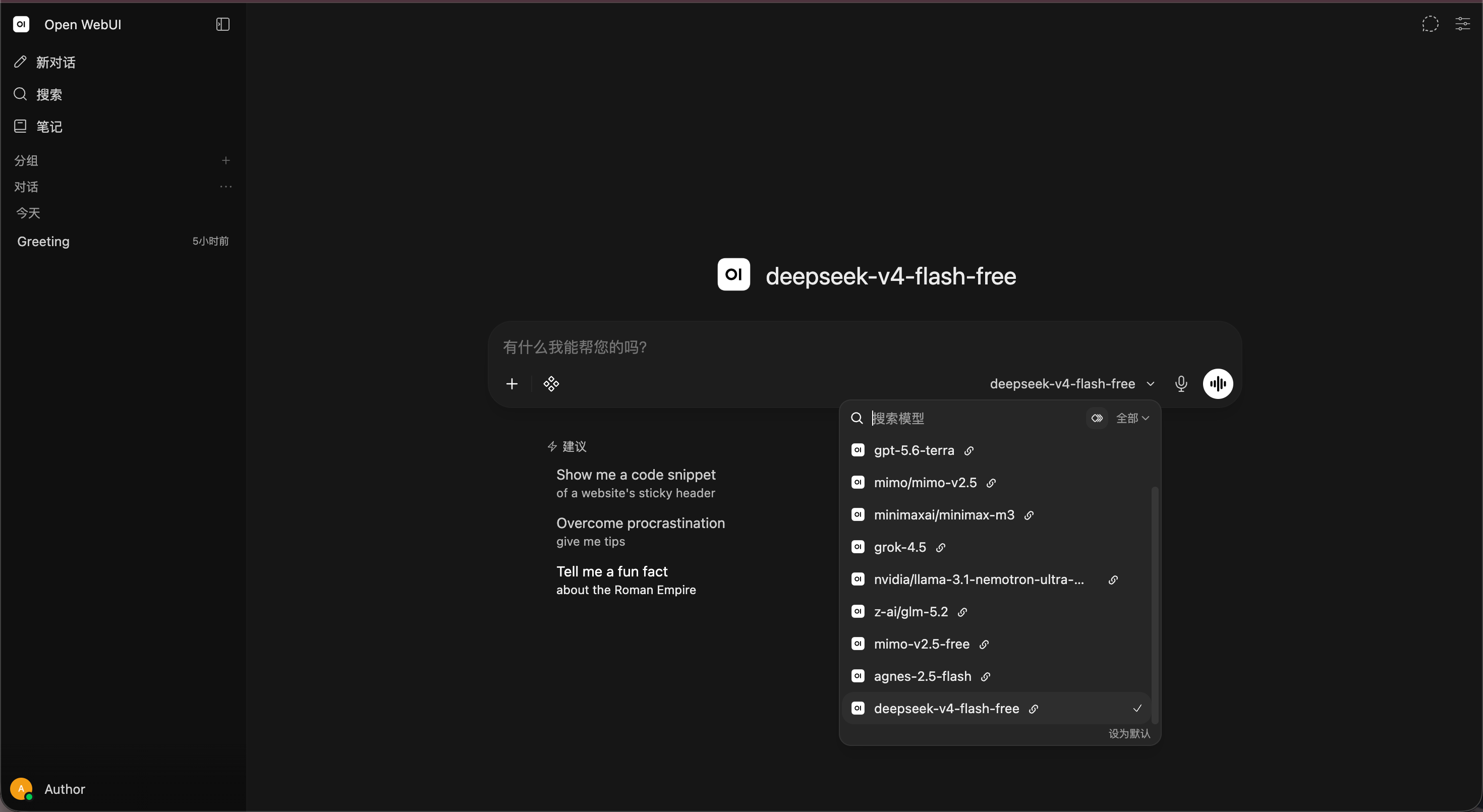1483x812 pixels.
Task: Click link icon beside mimo/mimo-v2.5
Action: [991, 483]
